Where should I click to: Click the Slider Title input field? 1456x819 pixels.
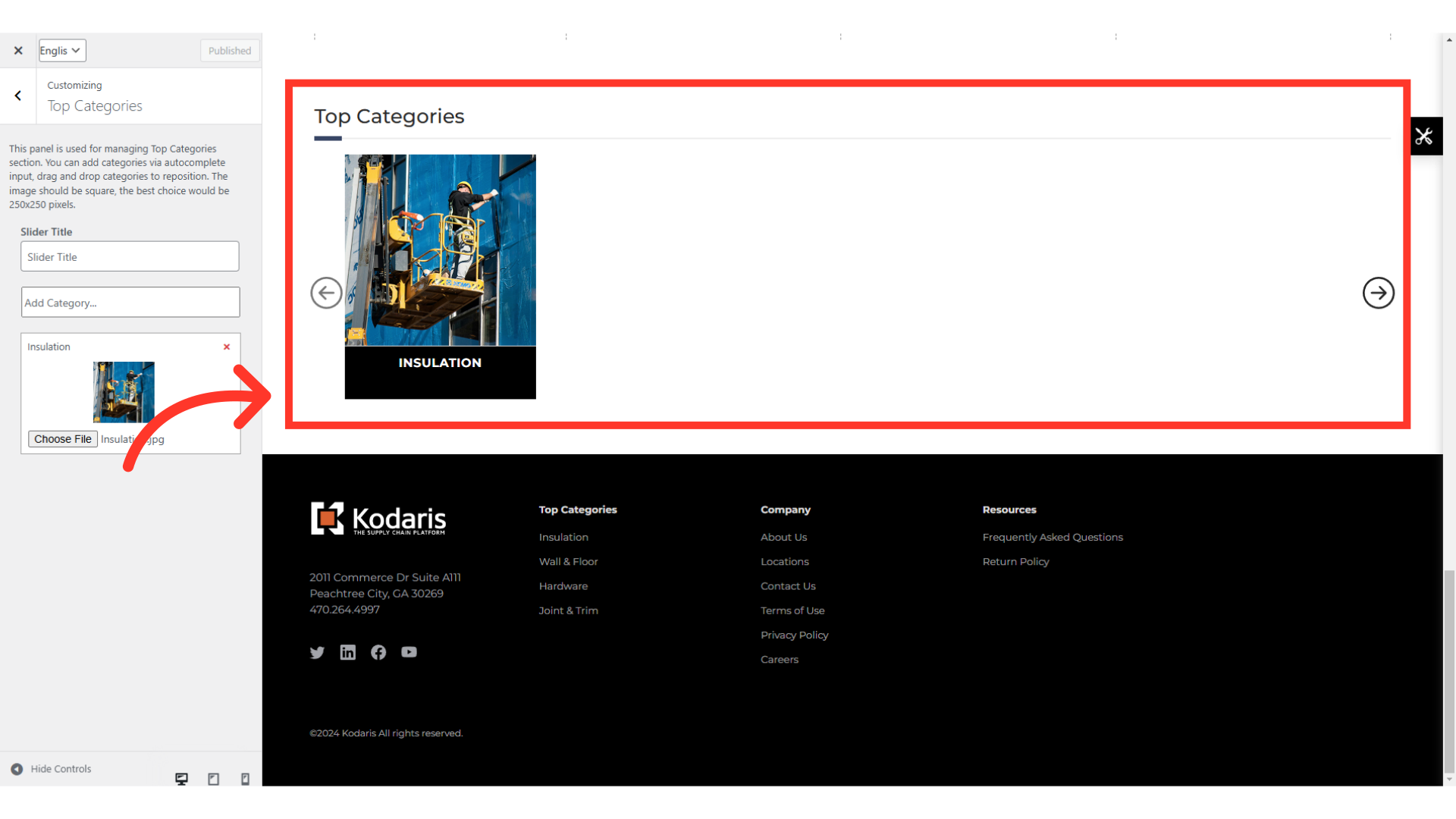130,257
